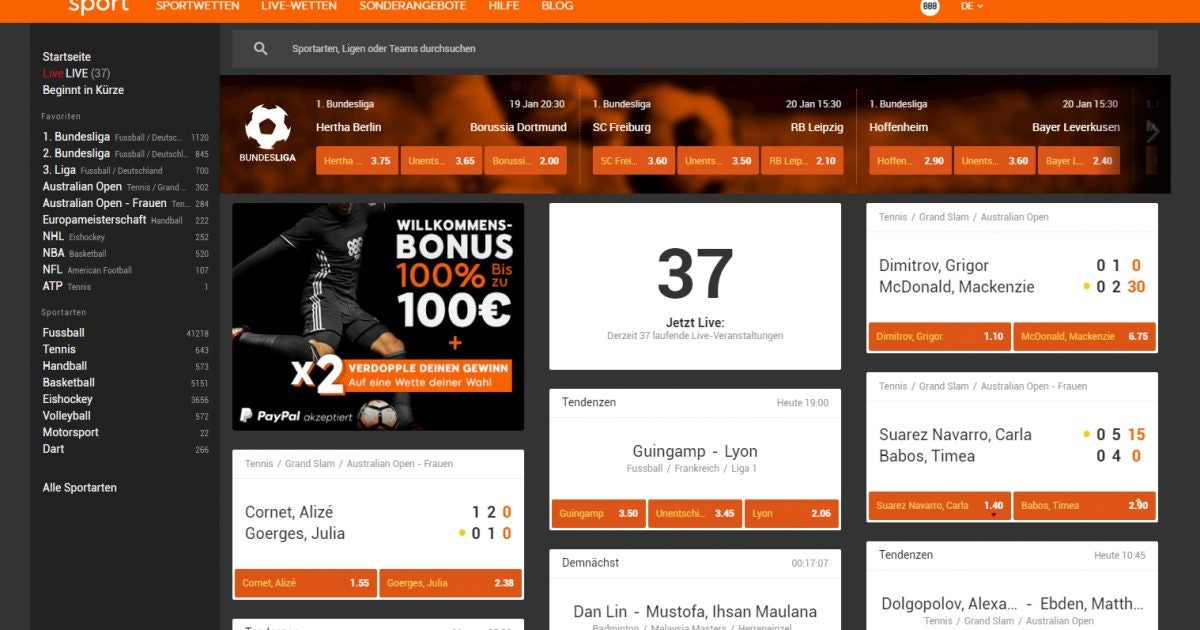The image size is (1200, 630).
Task: Bet on Guingamp at 3.50
Action: (598, 514)
